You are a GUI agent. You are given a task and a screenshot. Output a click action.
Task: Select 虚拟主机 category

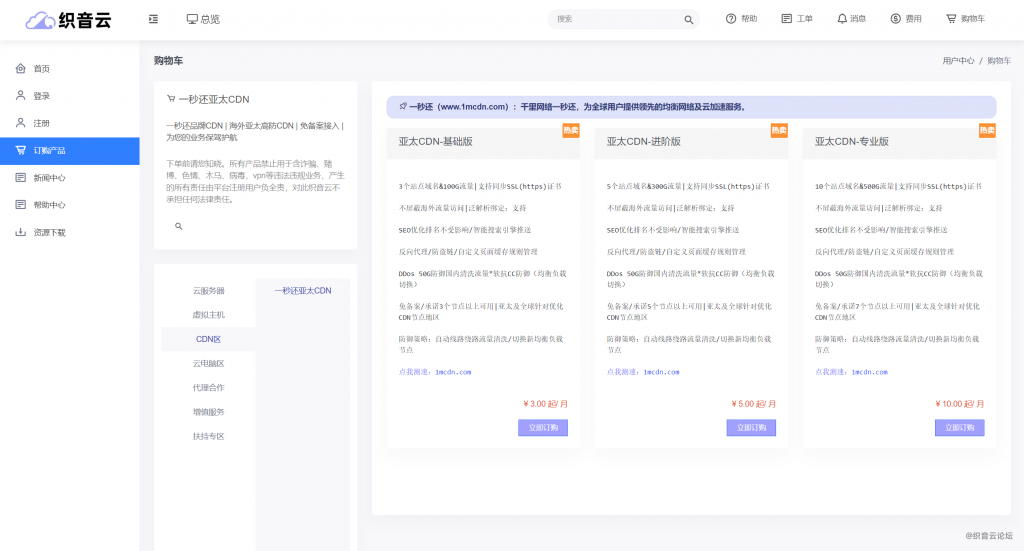coord(208,315)
